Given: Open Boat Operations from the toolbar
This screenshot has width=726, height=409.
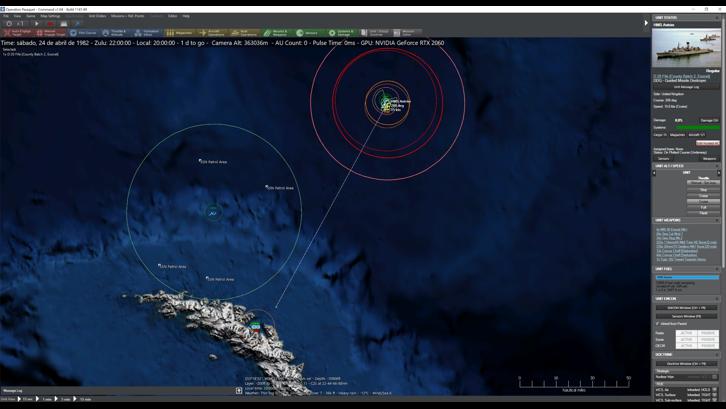Looking at the screenshot, I should pyautogui.click(x=245, y=33).
